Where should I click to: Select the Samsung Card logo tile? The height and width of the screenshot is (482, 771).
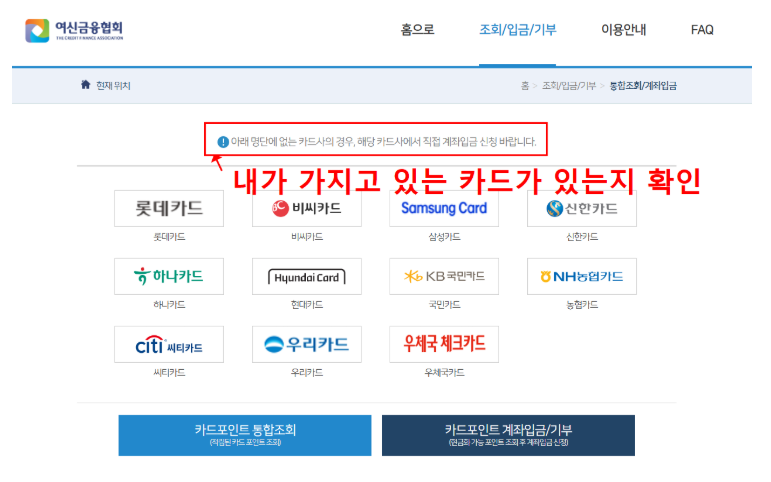coord(444,209)
